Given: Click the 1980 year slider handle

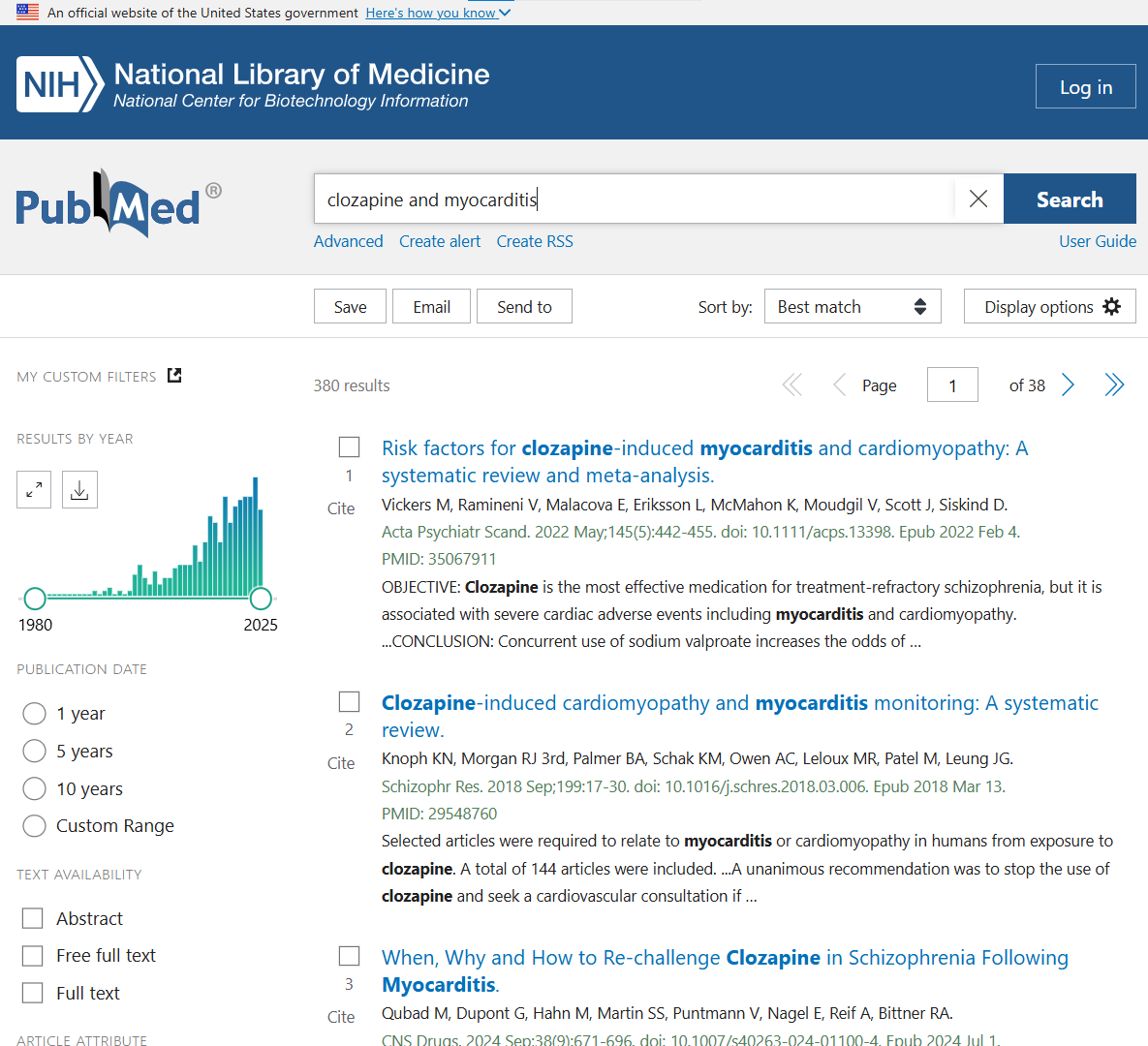Looking at the screenshot, I should click(x=35, y=598).
